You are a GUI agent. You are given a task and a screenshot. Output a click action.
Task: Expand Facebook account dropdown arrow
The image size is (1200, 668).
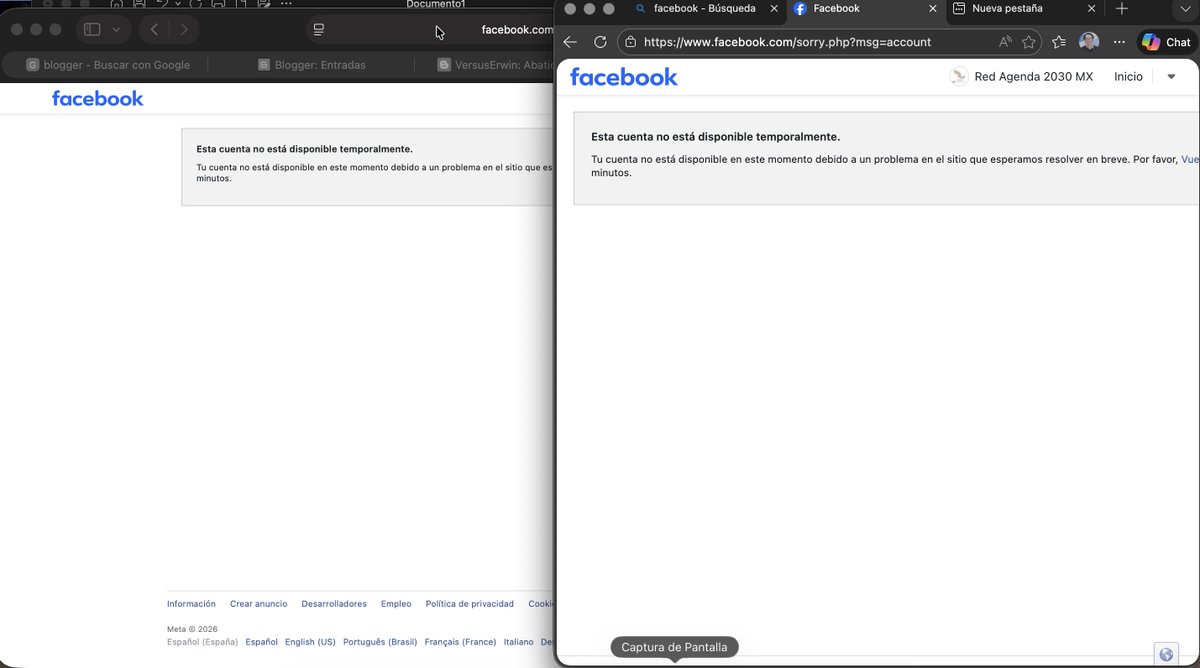(1171, 77)
